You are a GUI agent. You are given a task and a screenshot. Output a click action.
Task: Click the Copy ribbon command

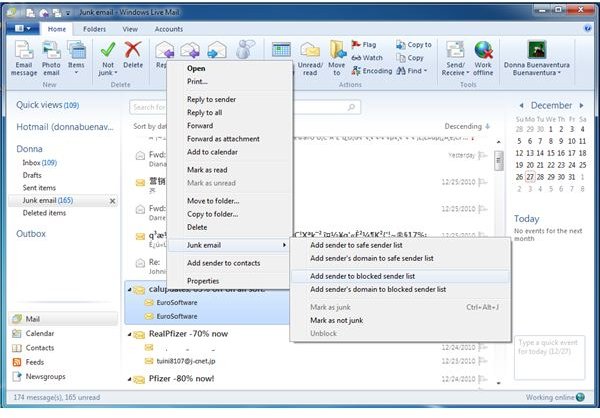[x=410, y=58]
